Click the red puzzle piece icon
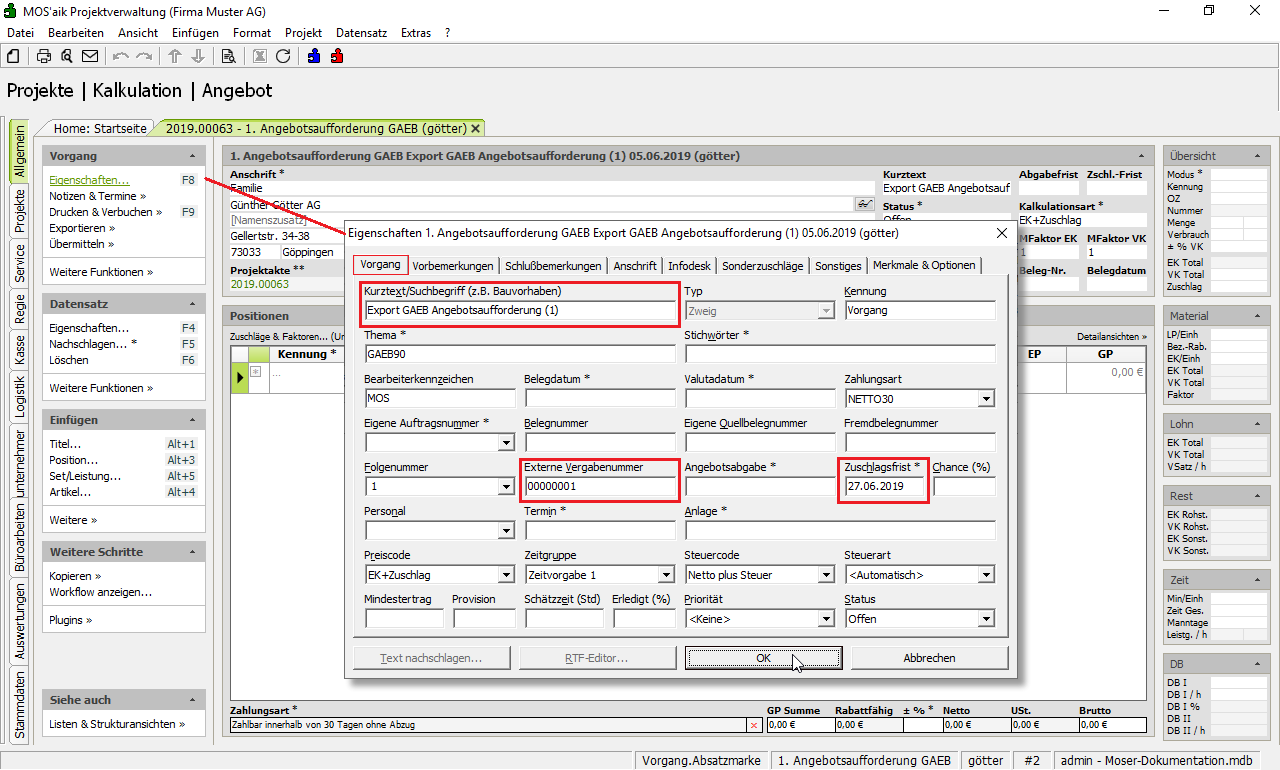 click(337, 56)
